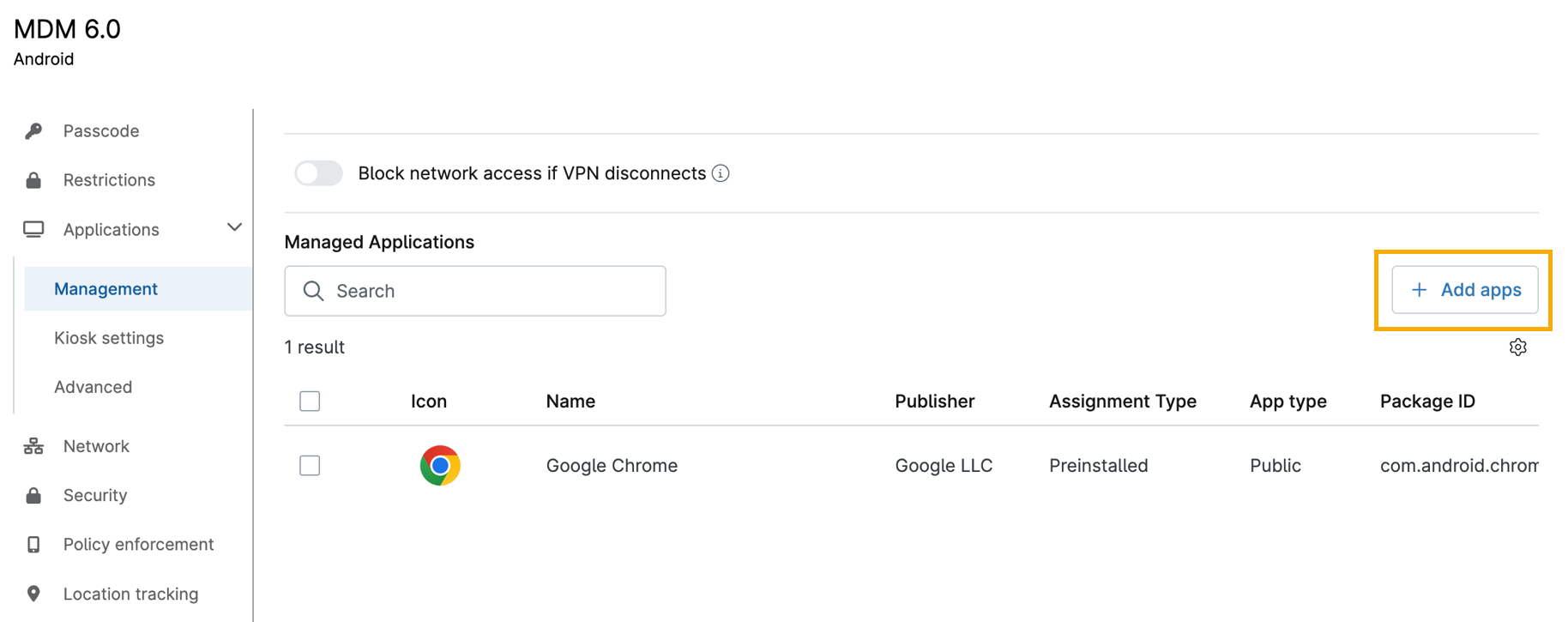
Task: Open the Security section
Action: (94, 495)
